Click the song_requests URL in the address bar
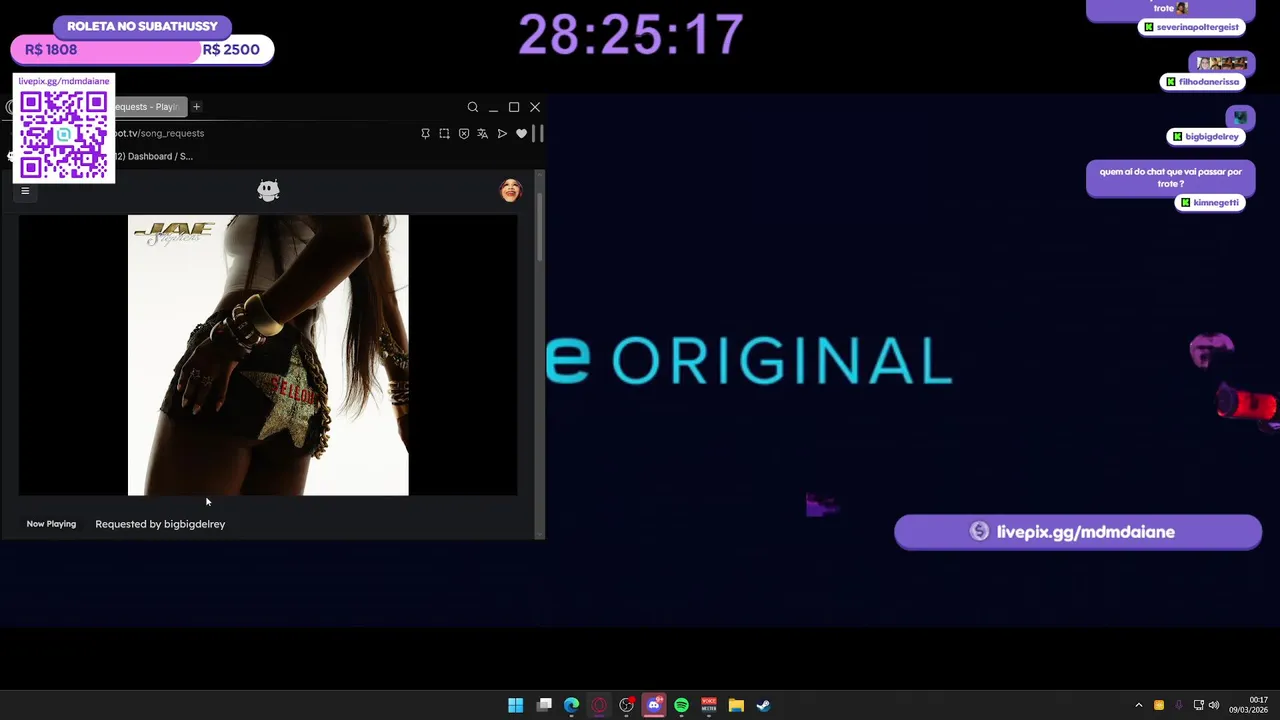Image resolution: width=1280 pixels, height=720 pixels. [160, 133]
